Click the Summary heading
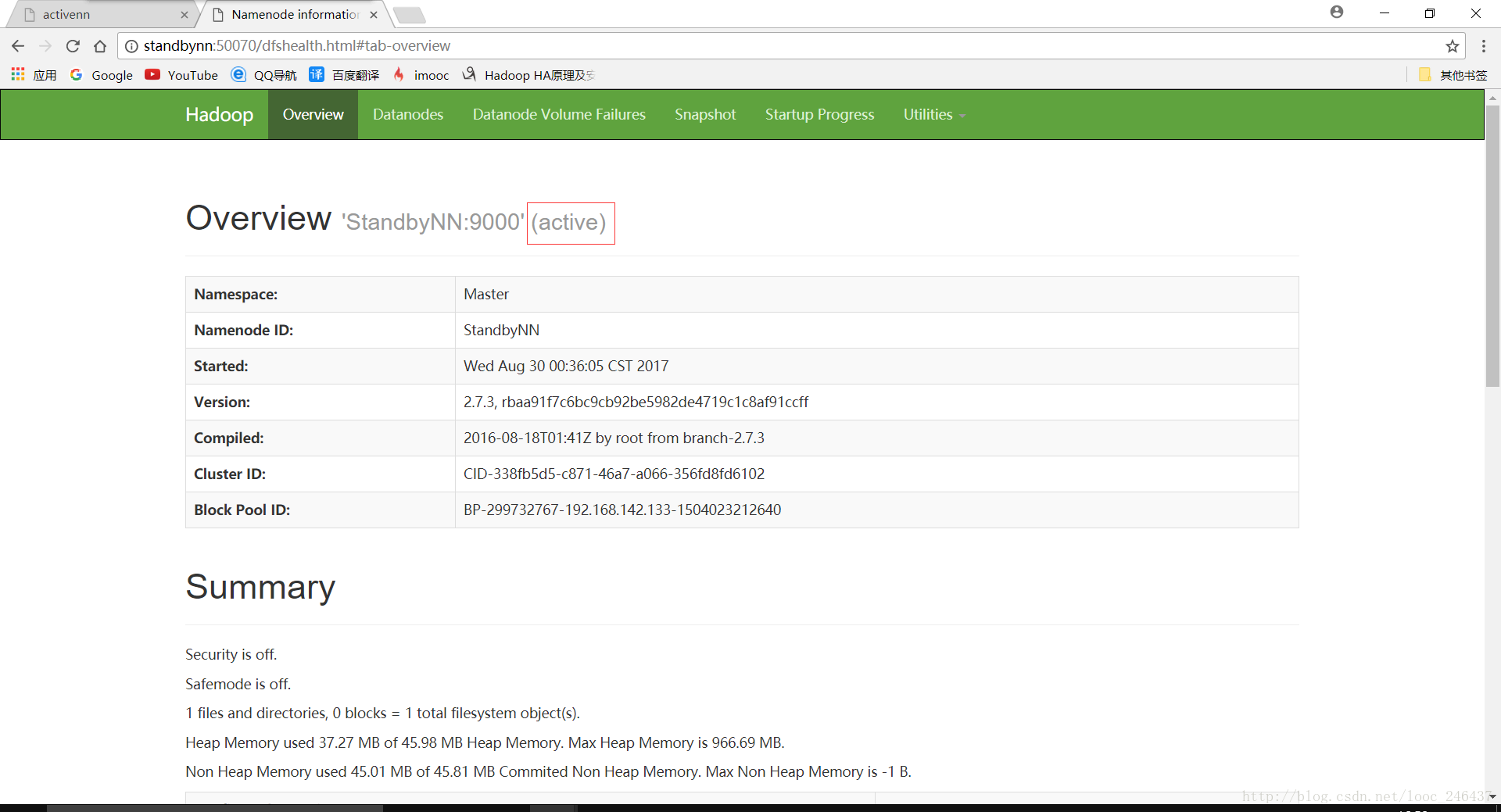 tap(260, 587)
